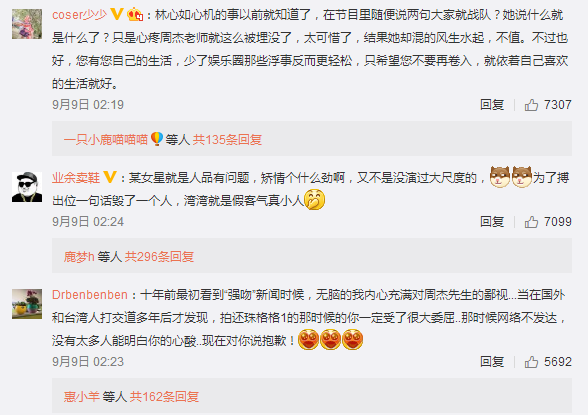Expand the 共296条回复 replies thread
This screenshot has width=588, height=415.
point(159,257)
